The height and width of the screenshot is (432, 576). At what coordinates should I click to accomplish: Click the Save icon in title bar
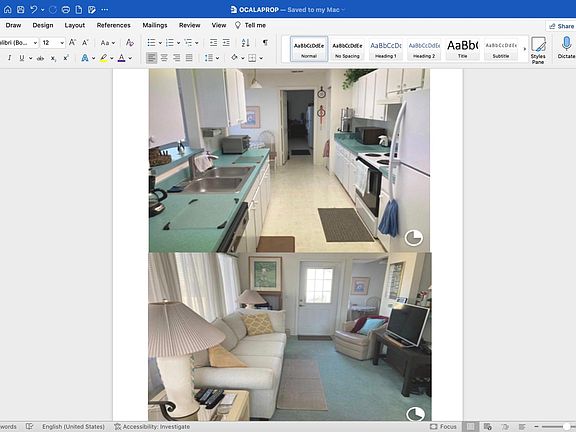21,10
